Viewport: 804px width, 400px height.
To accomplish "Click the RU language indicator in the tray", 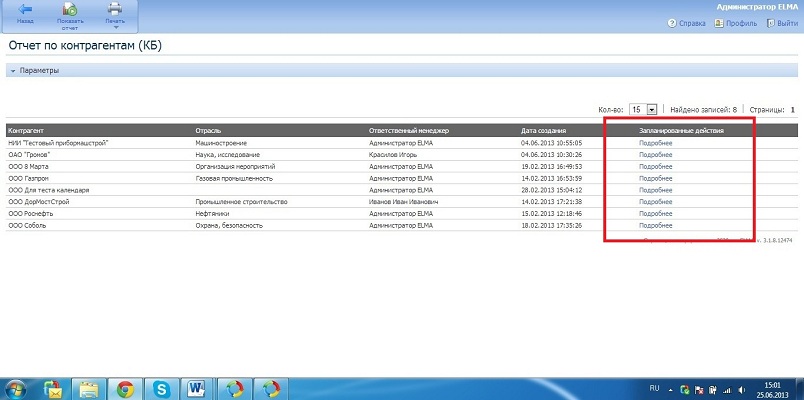I will point(656,385).
